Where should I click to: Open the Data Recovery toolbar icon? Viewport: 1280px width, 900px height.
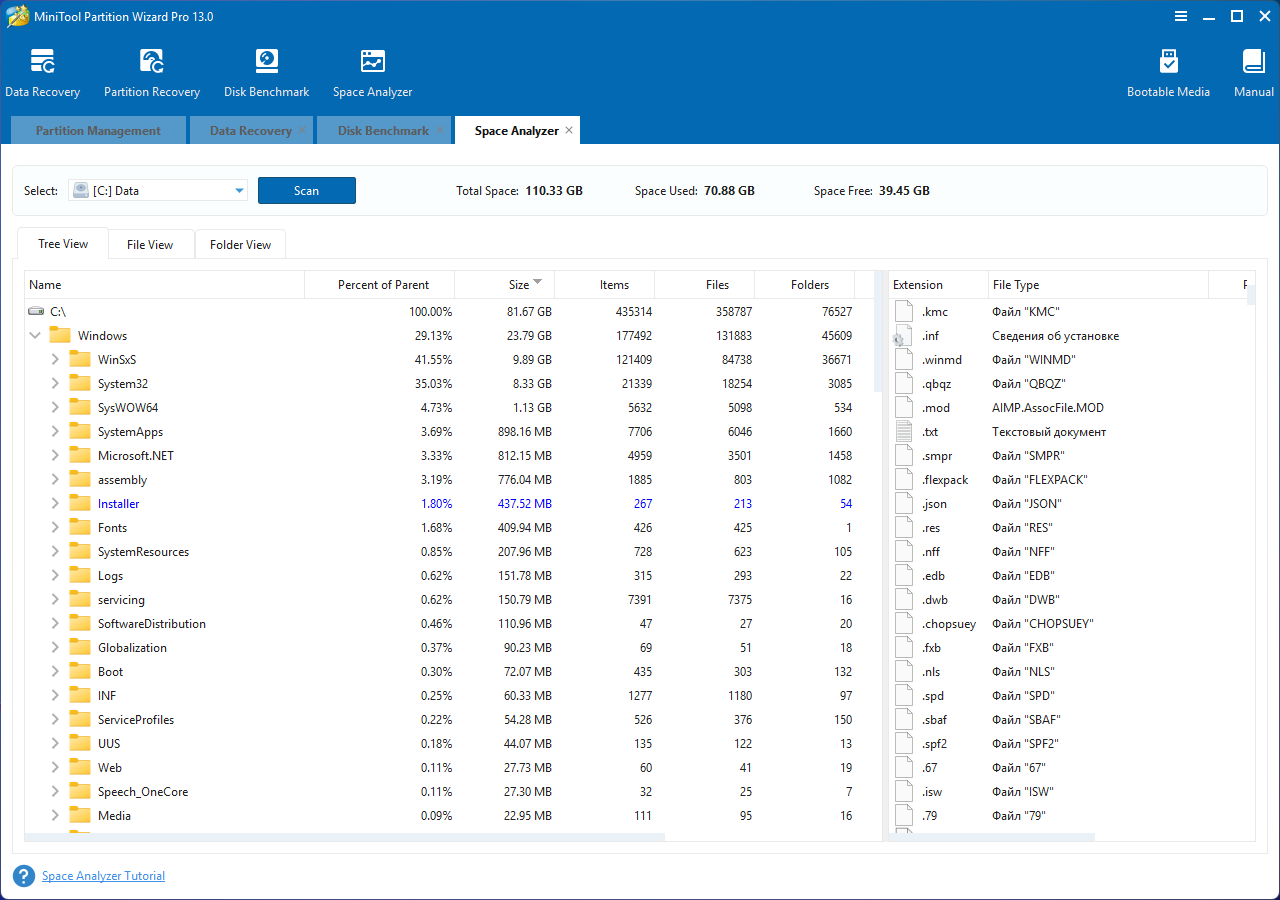[42, 62]
